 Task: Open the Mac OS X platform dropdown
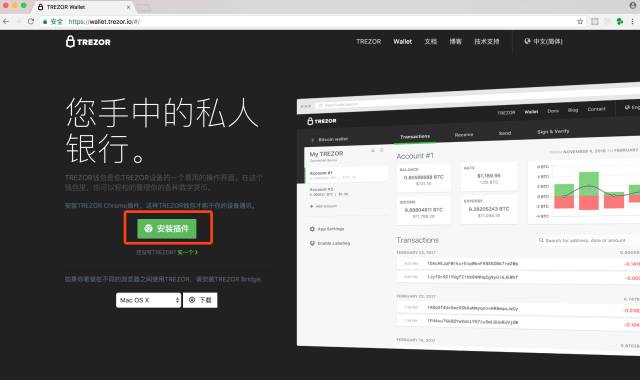(x=148, y=300)
